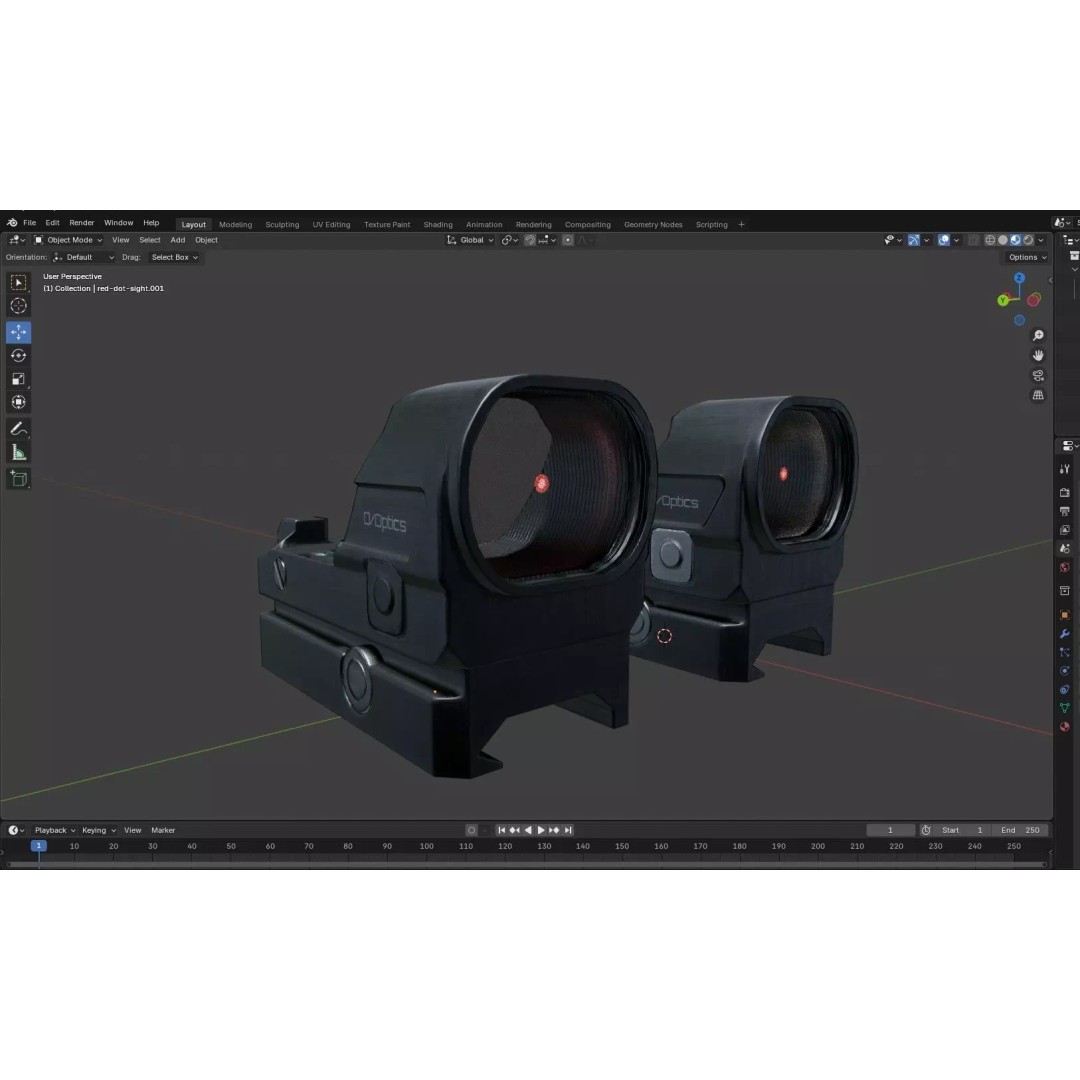Activate the Transform tool
This screenshot has width=1080, height=1080.
tap(19, 402)
